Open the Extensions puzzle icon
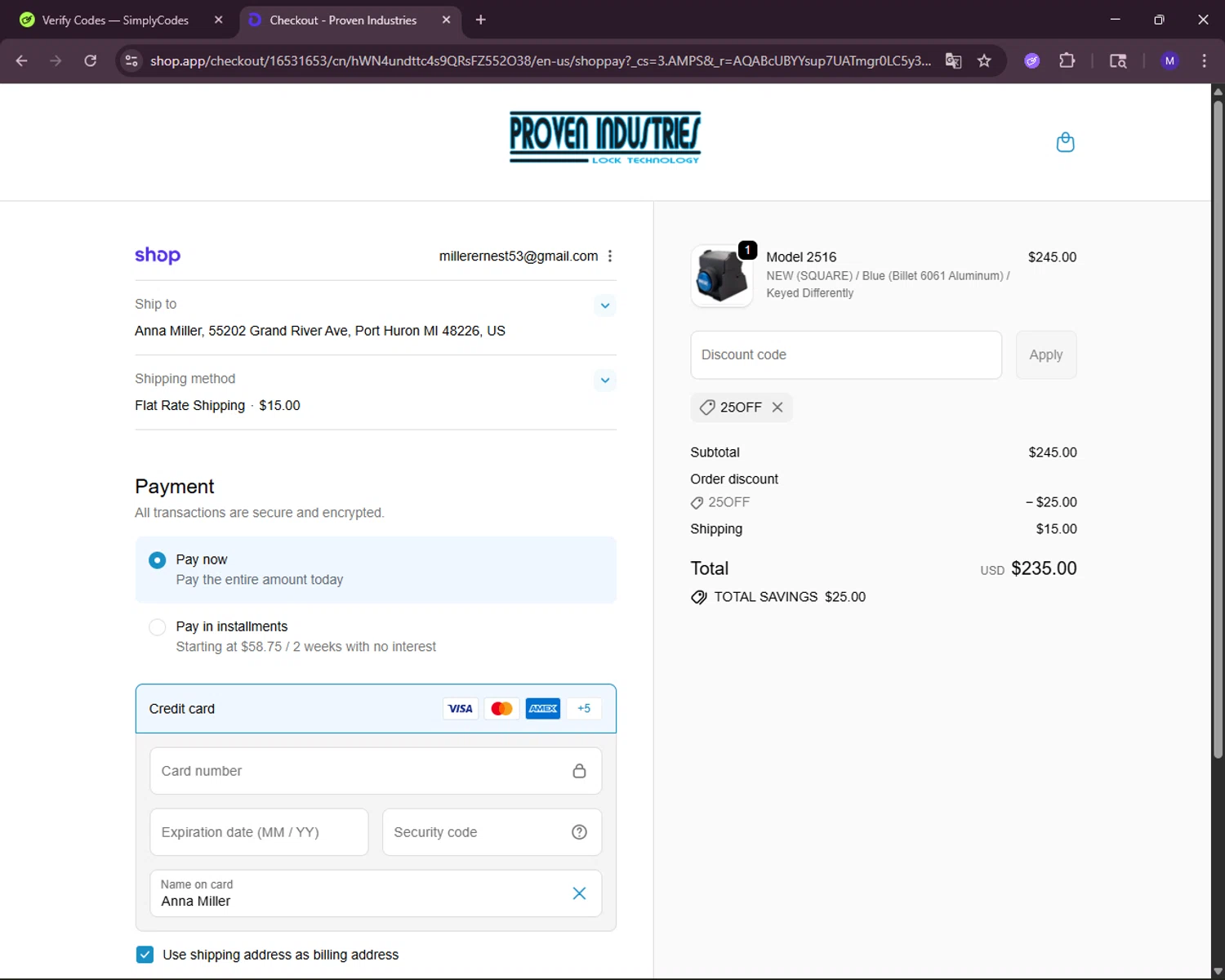The width and height of the screenshot is (1225, 980). [1067, 60]
